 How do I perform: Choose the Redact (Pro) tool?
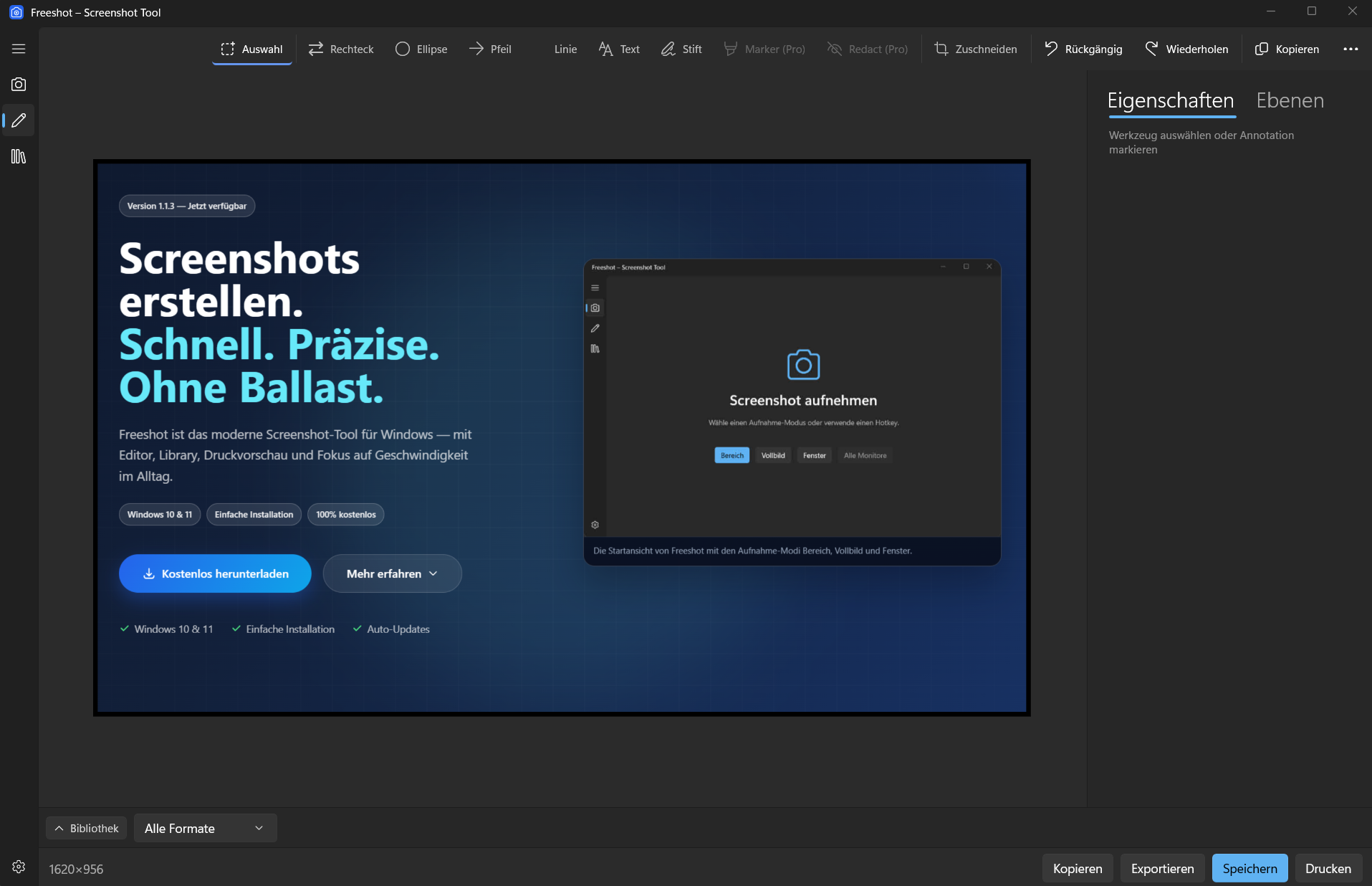(x=868, y=49)
